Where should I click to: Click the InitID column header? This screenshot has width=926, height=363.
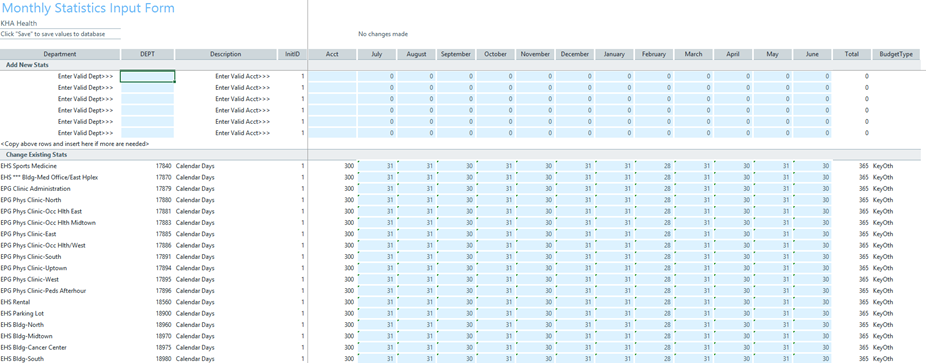[x=292, y=54]
